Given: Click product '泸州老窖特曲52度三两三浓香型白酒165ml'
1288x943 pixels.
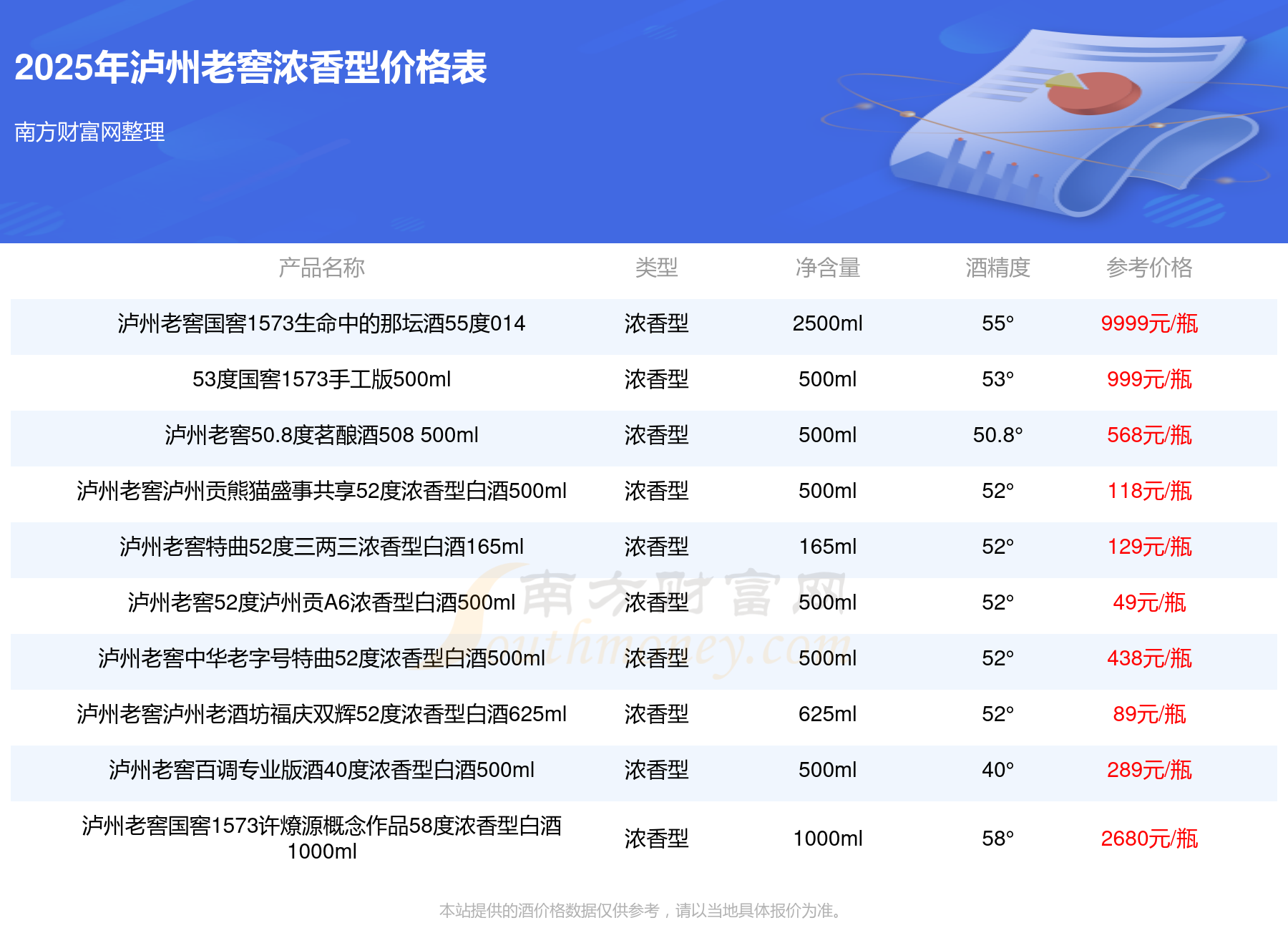Looking at the screenshot, I should point(322,547).
